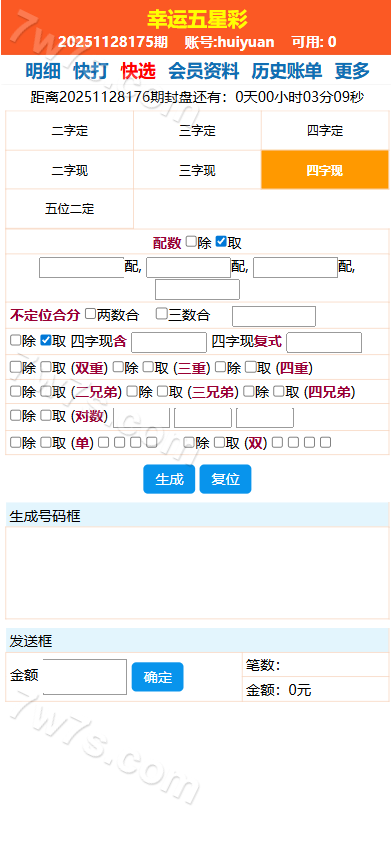Enable the 三数合 checkbox
This screenshot has height=846, width=391.
(162, 313)
